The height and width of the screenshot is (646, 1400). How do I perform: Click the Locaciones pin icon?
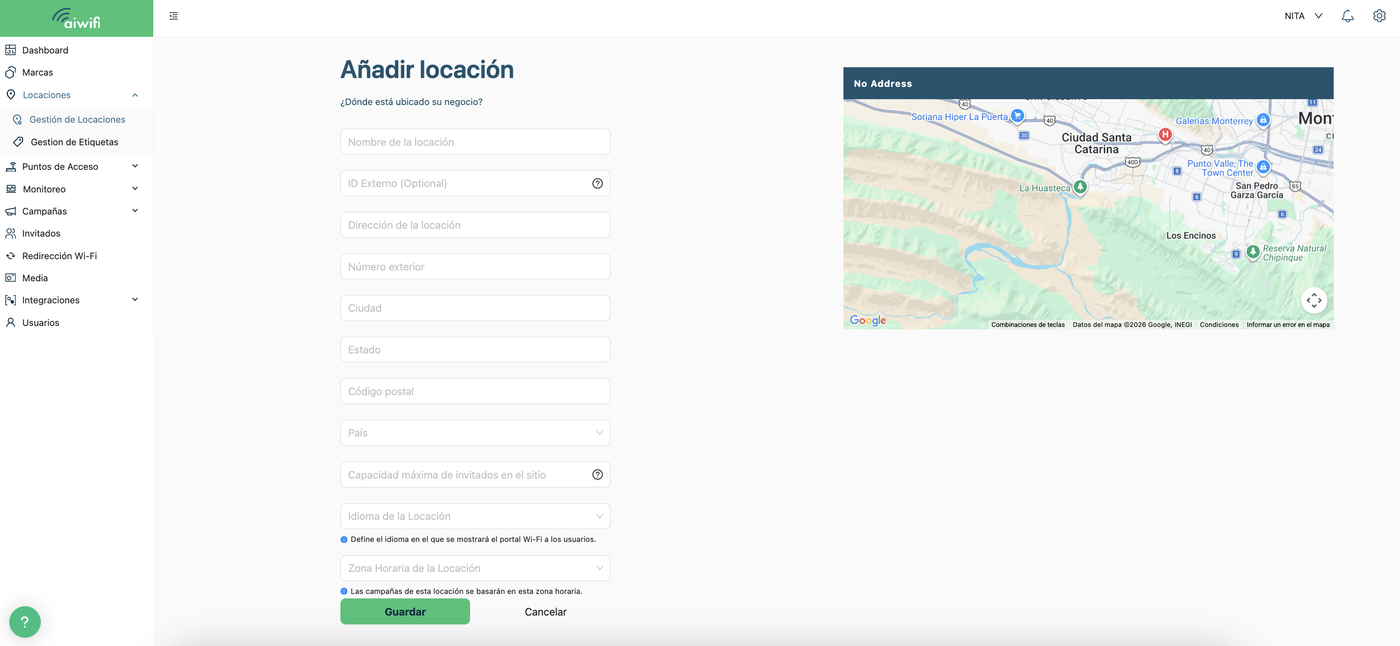pos(11,95)
